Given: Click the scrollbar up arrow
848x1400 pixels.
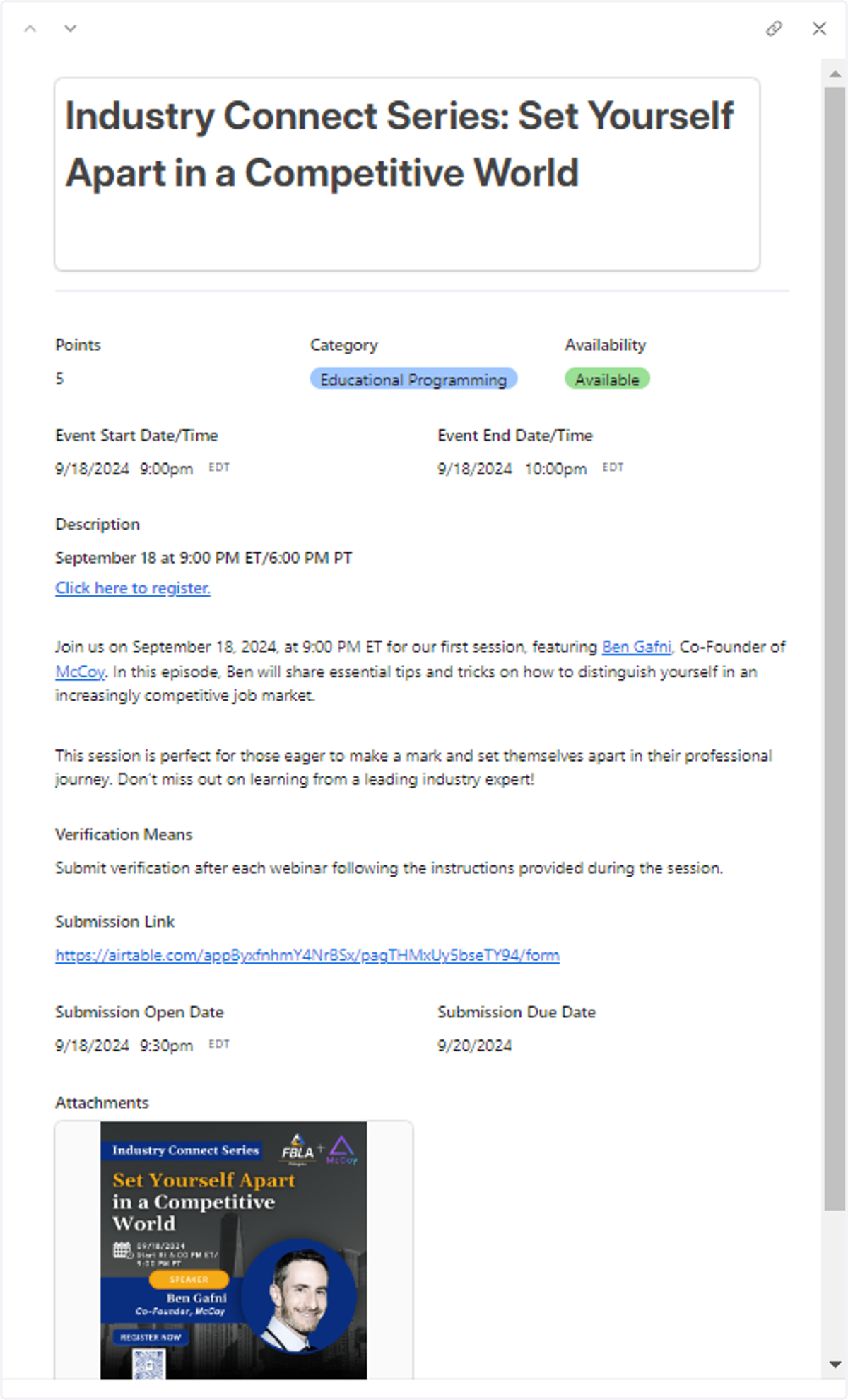Looking at the screenshot, I should pos(835,74).
